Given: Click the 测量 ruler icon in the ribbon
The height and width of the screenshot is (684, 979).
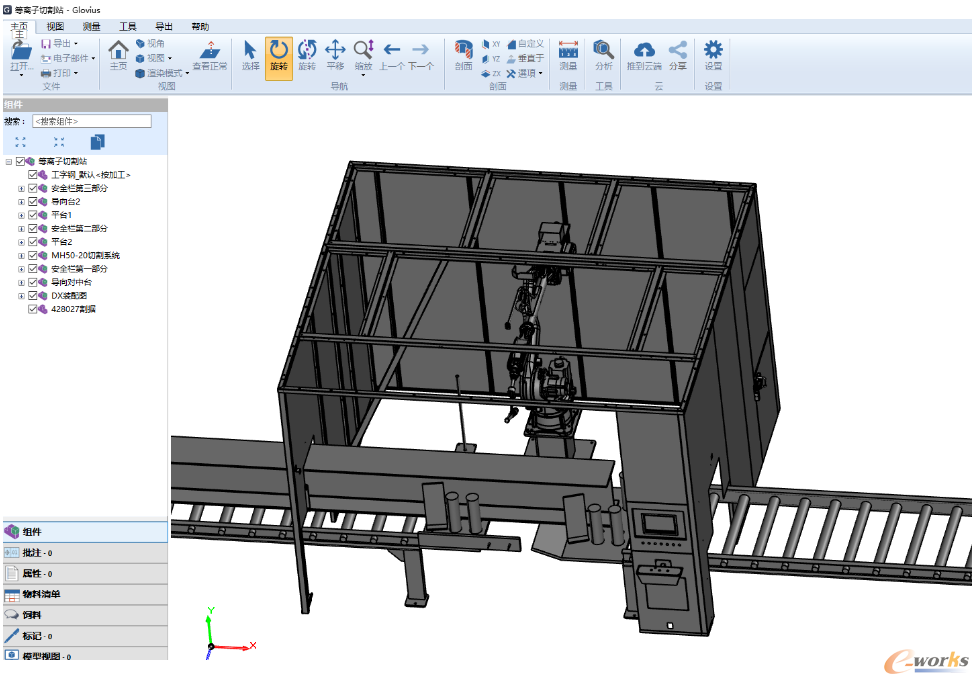Looking at the screenshot, I should 568,50.
